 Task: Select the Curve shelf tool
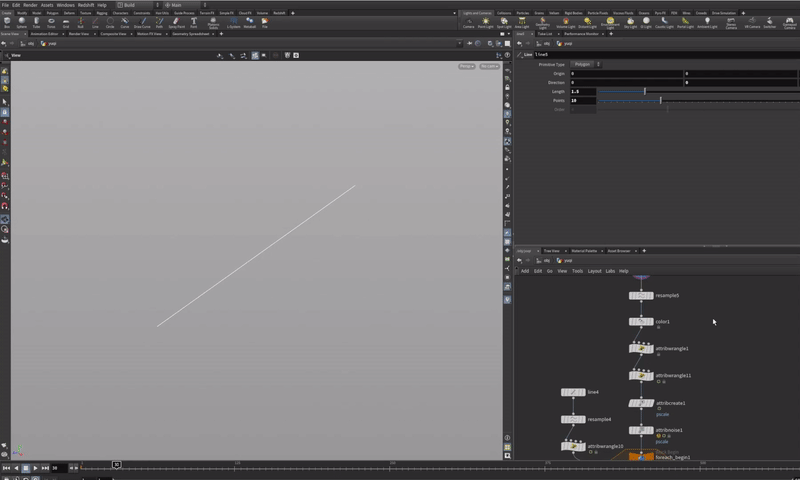124,22
